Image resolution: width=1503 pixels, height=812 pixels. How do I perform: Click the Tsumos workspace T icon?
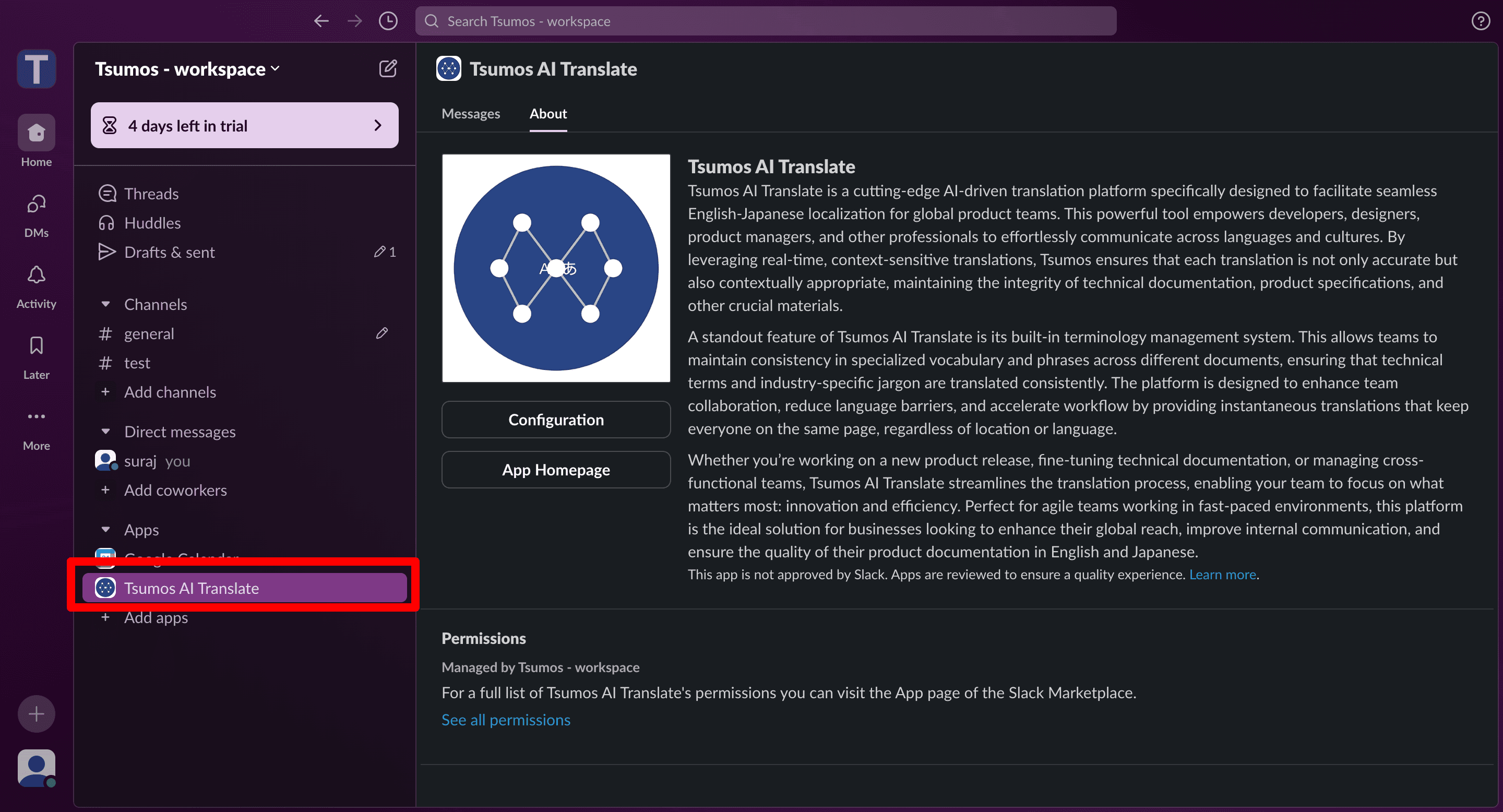(x=36, y=69)
